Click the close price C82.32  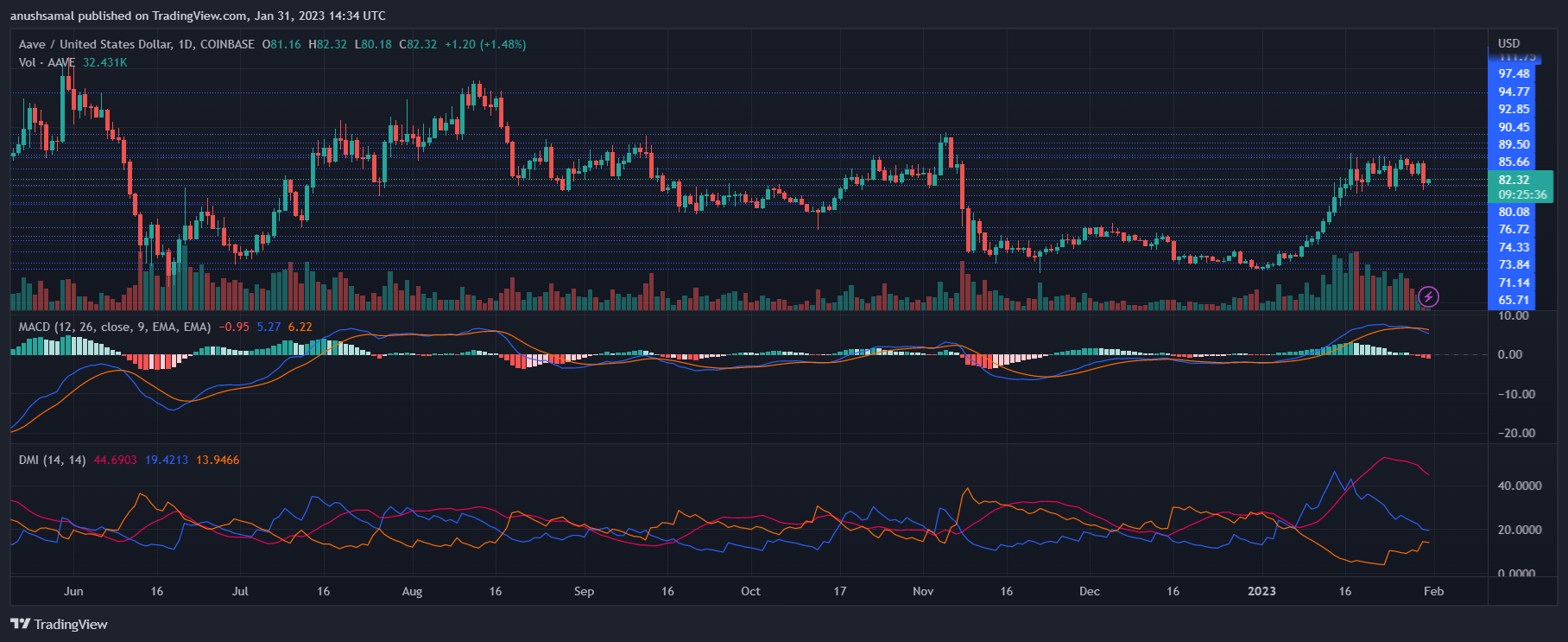coord(418,44)
